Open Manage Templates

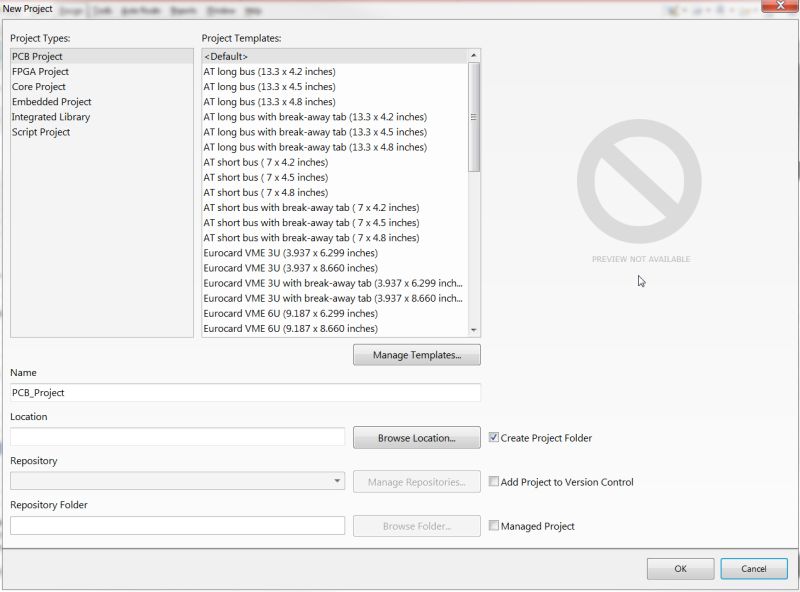[x=416, y=354]
